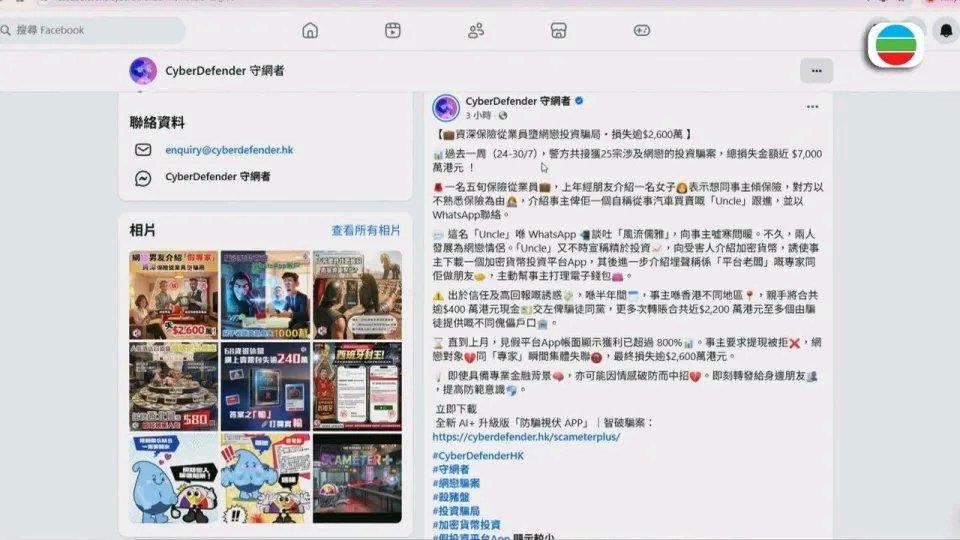Click the post author name CyberDefender 守網者
Screen dimensions: 960x540
coord(517,101)
